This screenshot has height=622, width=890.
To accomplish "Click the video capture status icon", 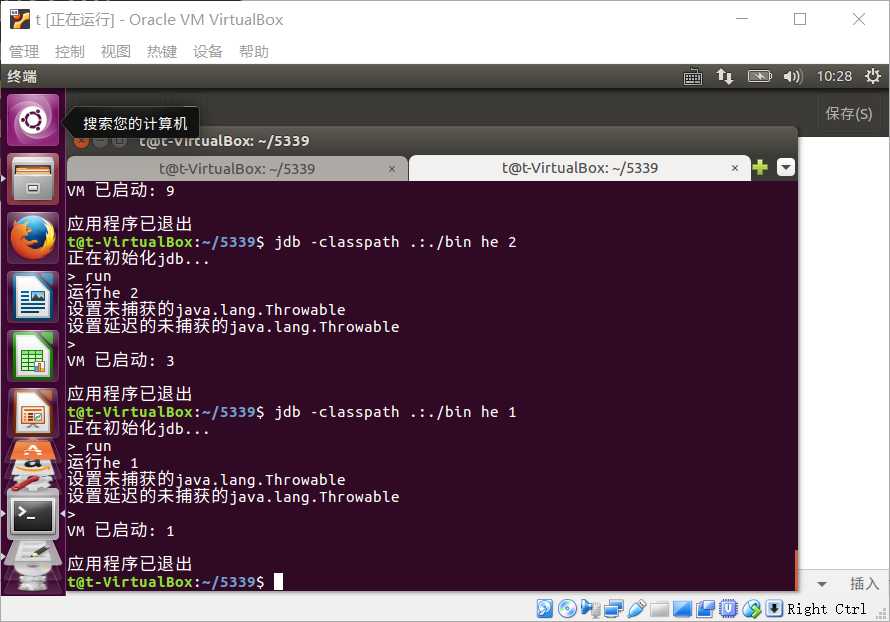I will [x=706, y=608].
